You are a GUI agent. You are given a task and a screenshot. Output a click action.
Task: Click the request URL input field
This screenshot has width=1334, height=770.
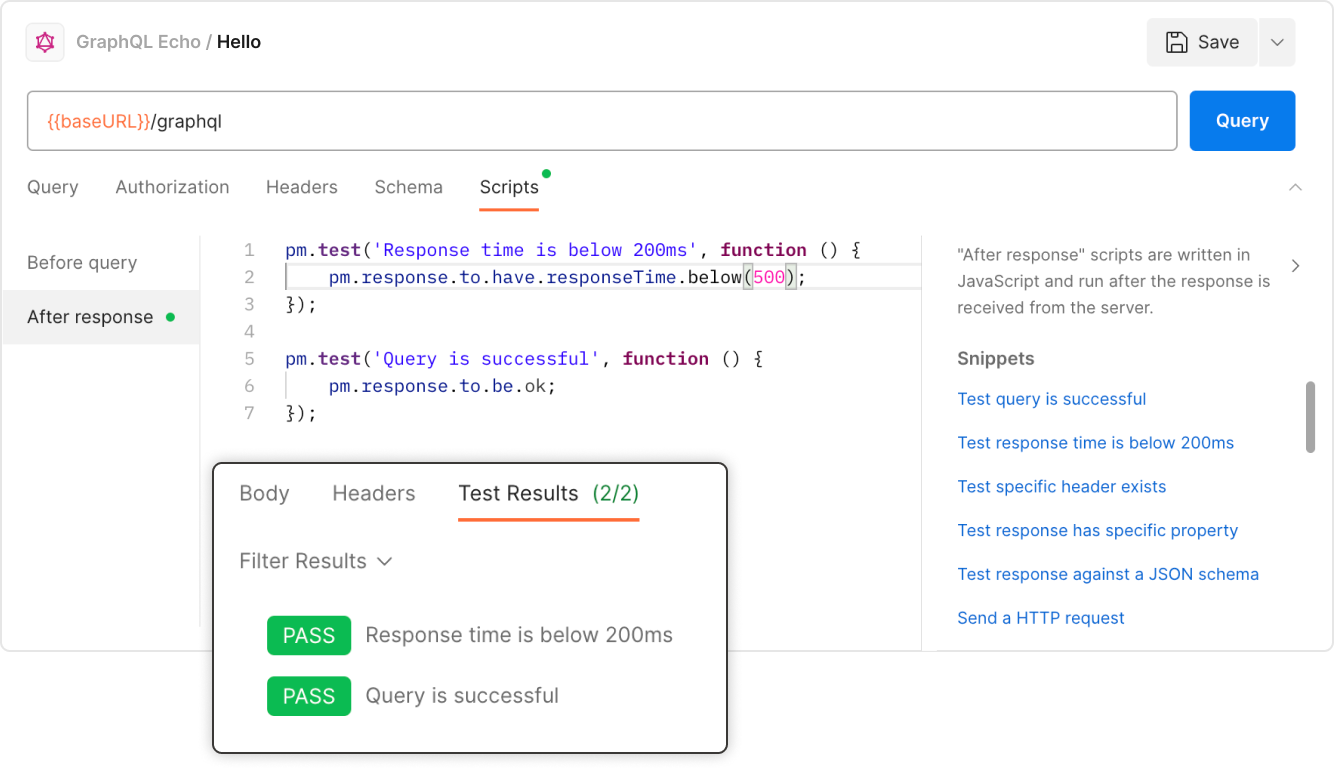pyautogui.click(x=600, y=120)
